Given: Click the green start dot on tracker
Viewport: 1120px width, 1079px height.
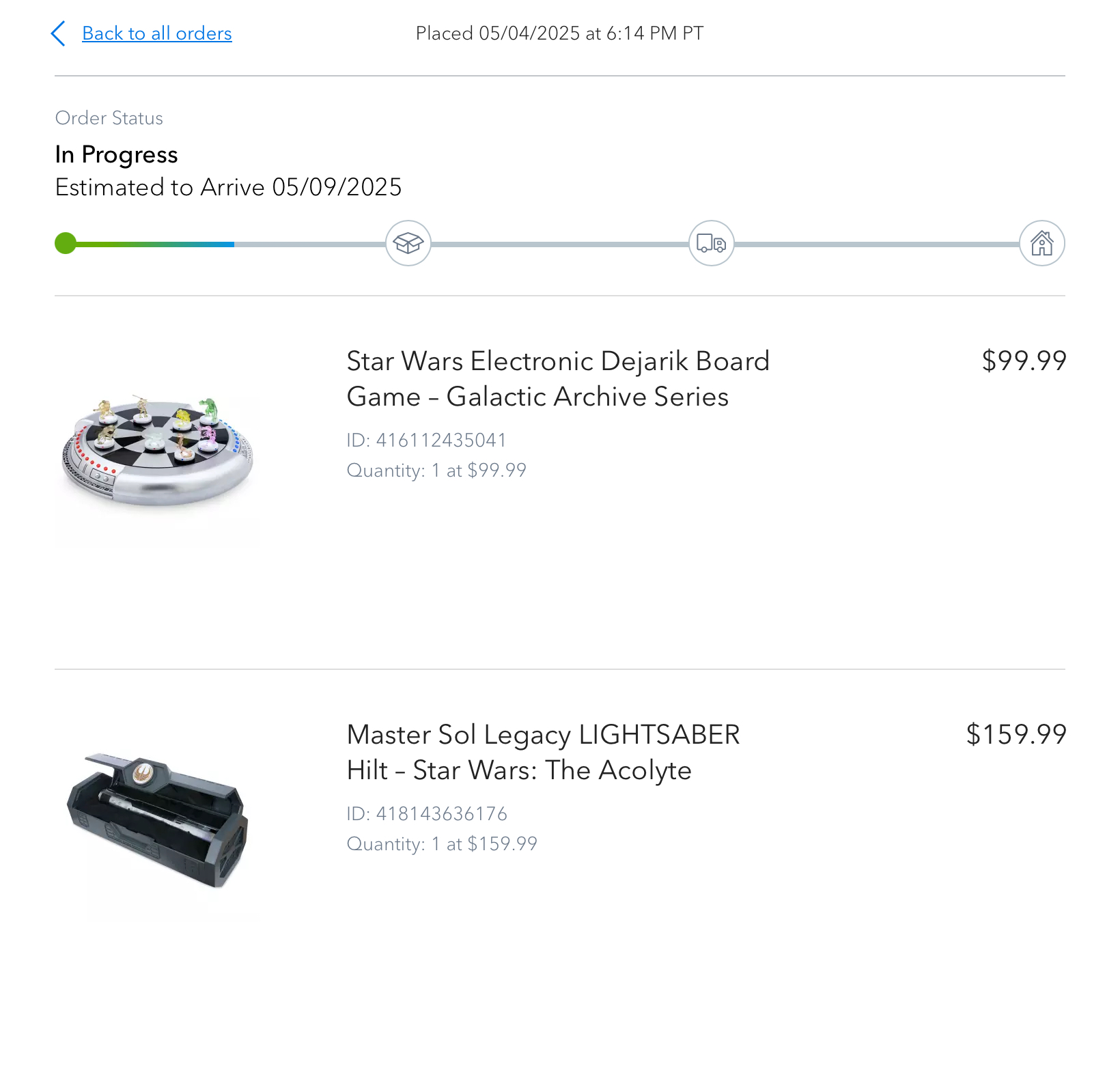Looking at the screenshot, I should [66, 243].
